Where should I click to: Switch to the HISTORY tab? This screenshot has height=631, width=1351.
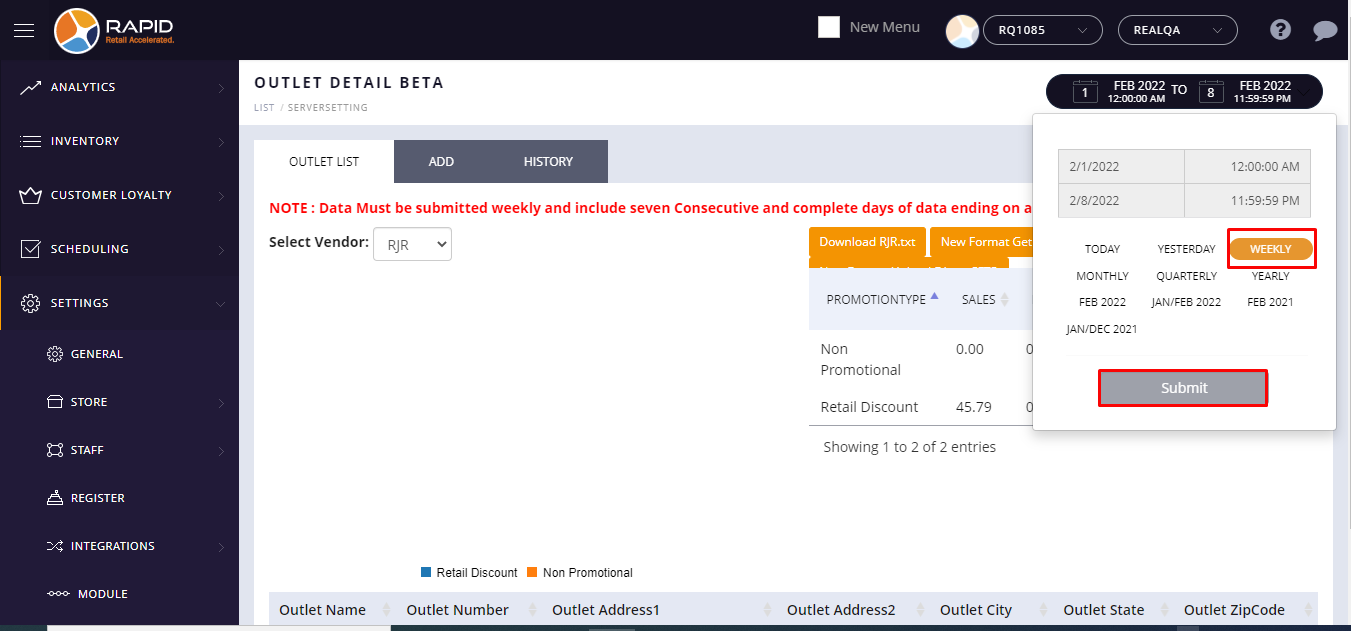click(548, 162)
